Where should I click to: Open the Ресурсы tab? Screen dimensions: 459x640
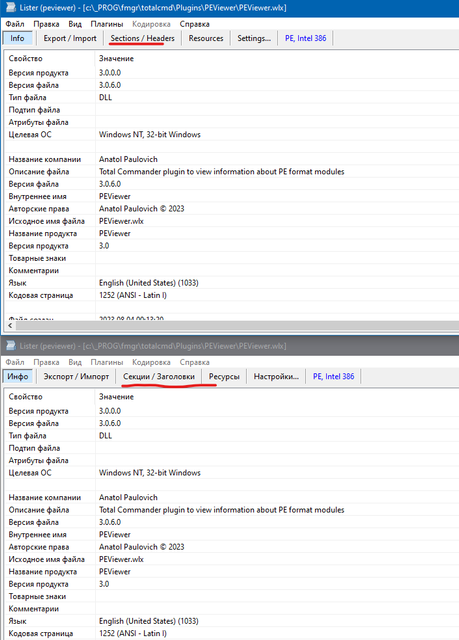click(224, 376)
